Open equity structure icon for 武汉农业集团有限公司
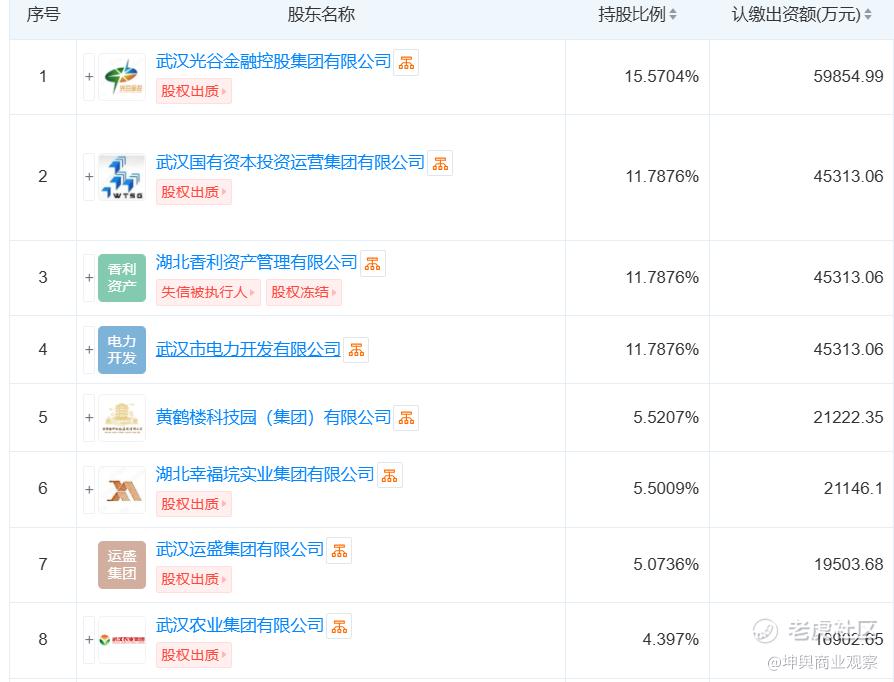The height and width of the screenshot is (682, 894). [x=339, y=627]
